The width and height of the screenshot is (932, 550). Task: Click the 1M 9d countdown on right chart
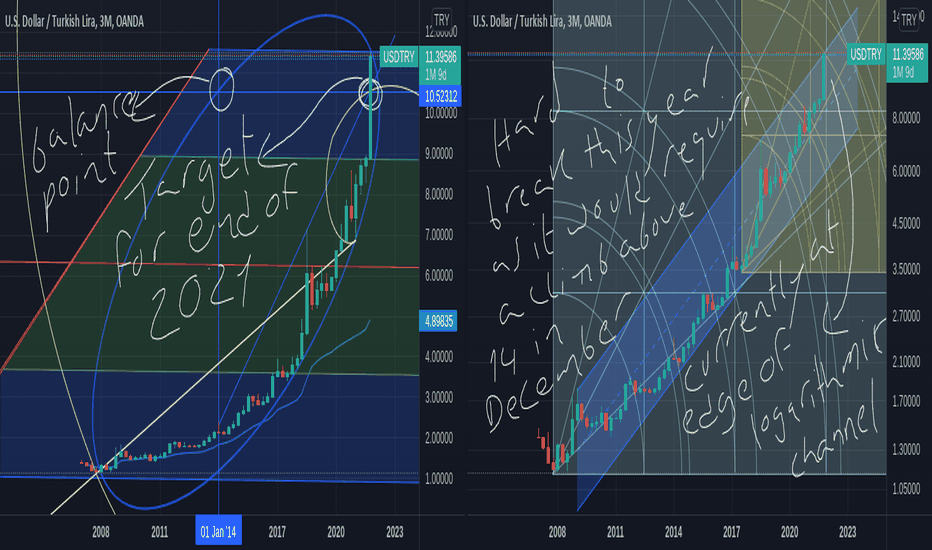(902, 73)
